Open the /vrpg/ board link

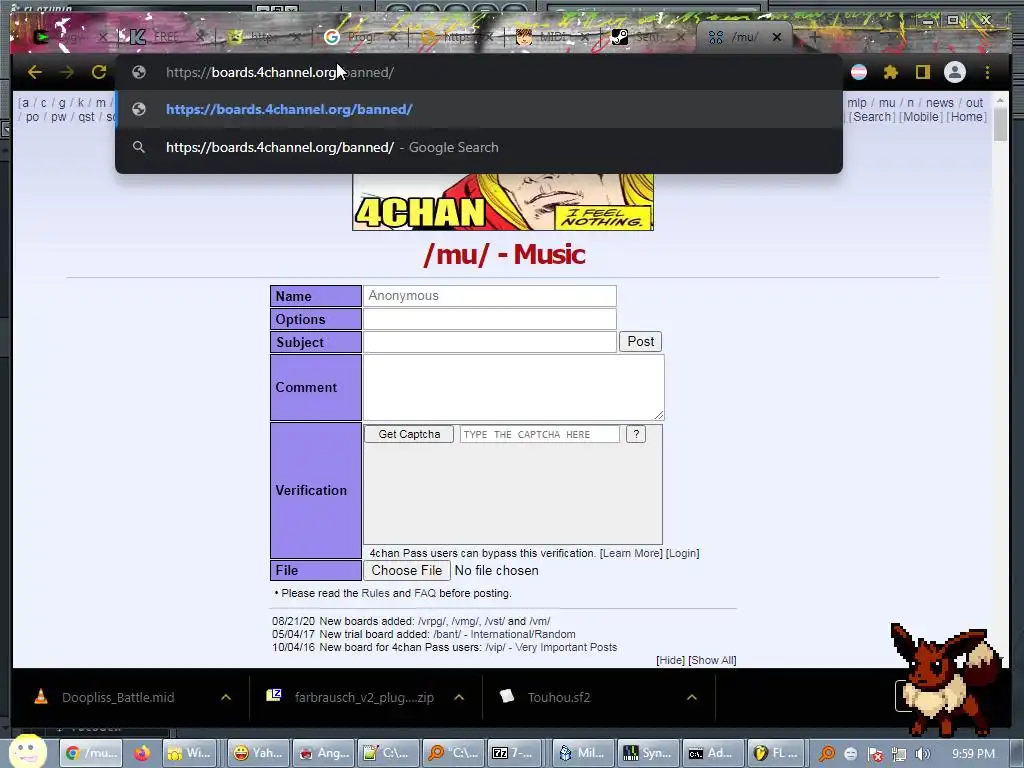(x=433, y=621)
